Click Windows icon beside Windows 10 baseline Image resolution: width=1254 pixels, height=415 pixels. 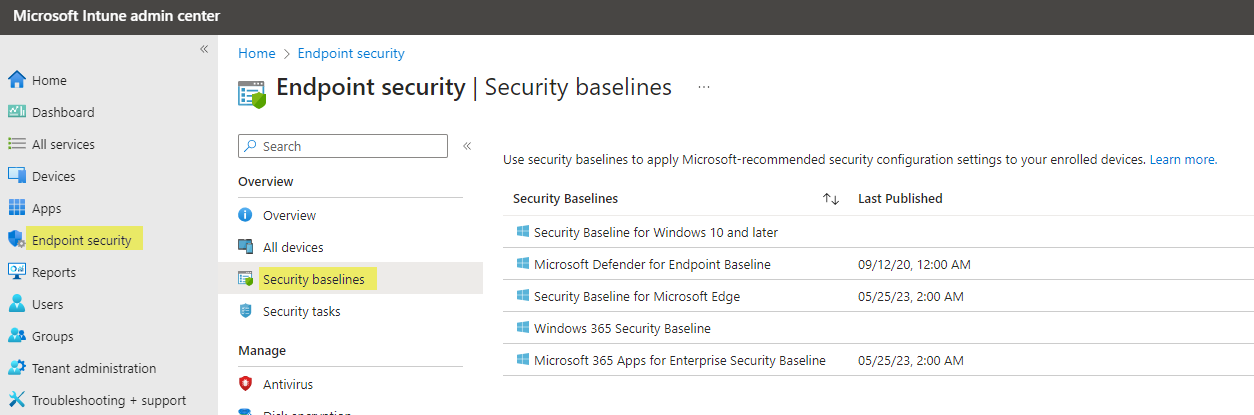pos(522,232)
